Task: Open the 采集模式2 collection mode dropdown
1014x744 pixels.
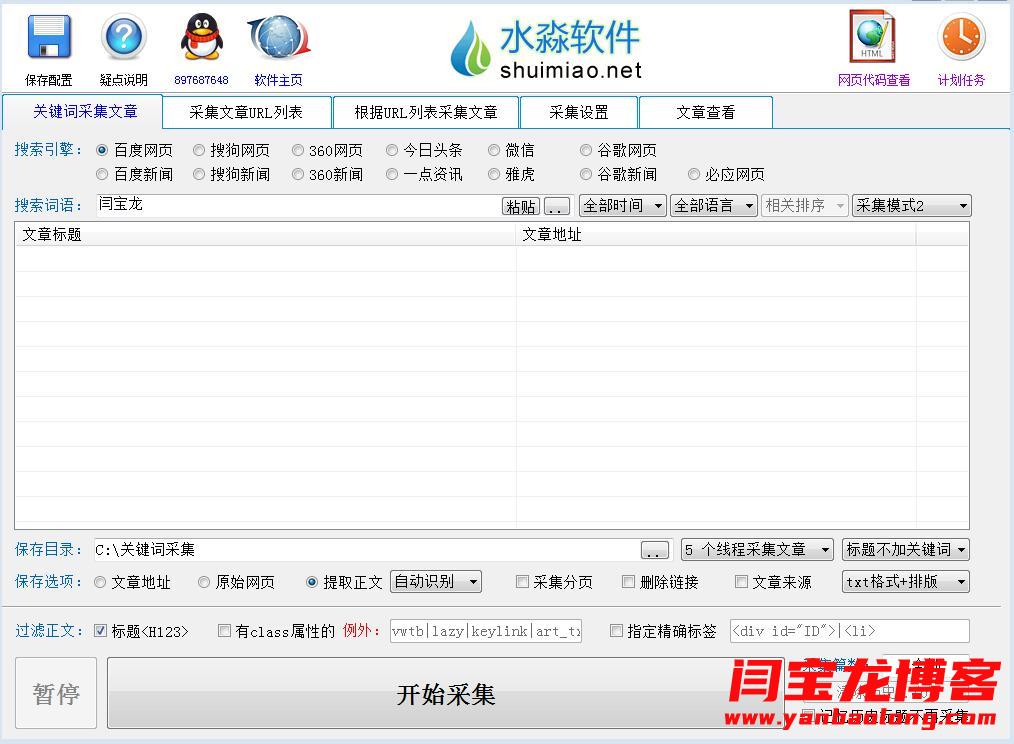Action: (910, 205)
